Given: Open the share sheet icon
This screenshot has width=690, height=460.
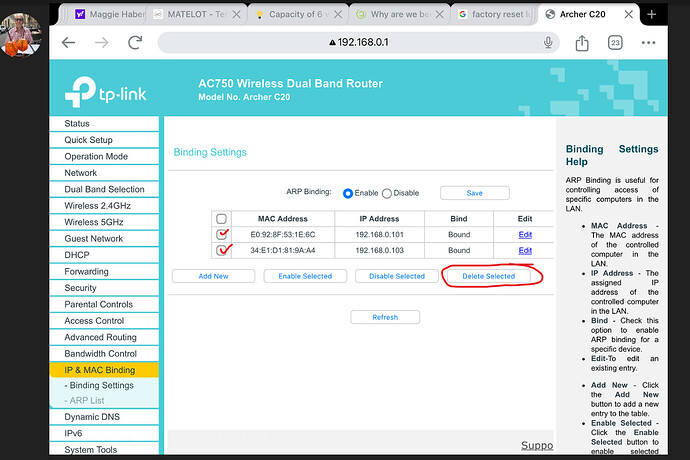Looking at the screenshot, I should (x=582, y=43).
